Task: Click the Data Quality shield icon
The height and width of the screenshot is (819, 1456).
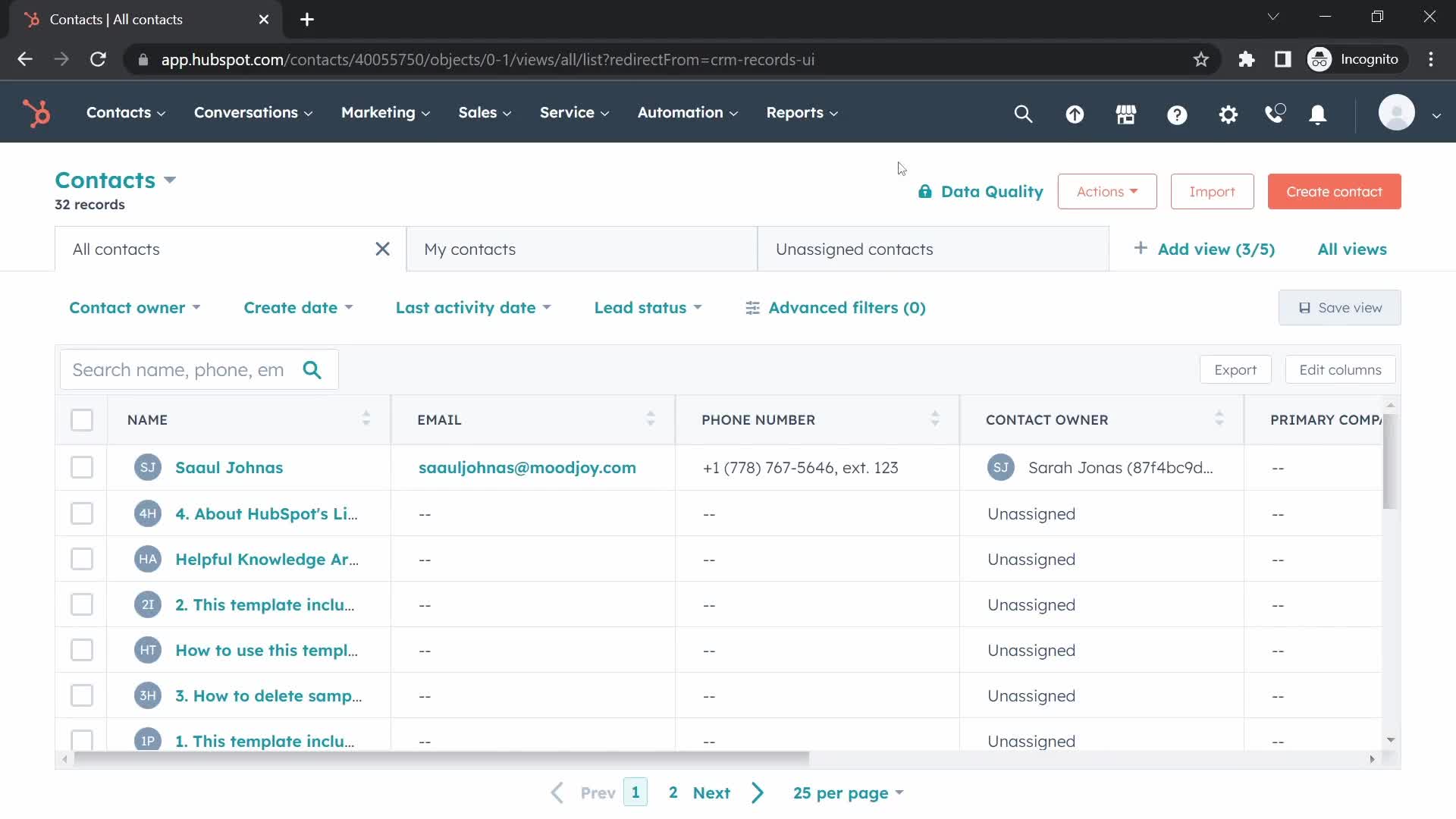Action: [924, 191]
